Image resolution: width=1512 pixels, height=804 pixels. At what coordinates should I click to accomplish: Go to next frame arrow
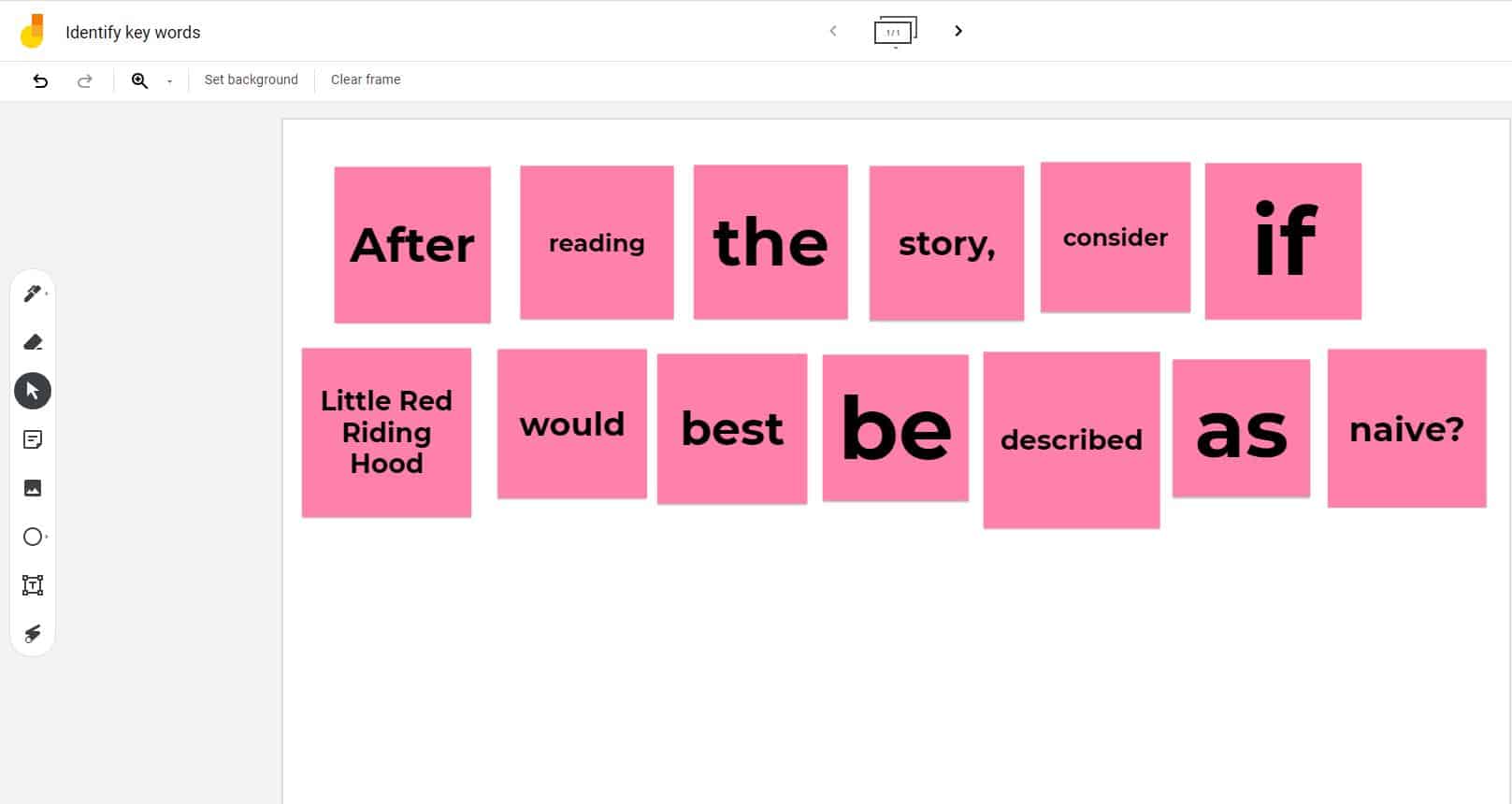pos(958,31)
